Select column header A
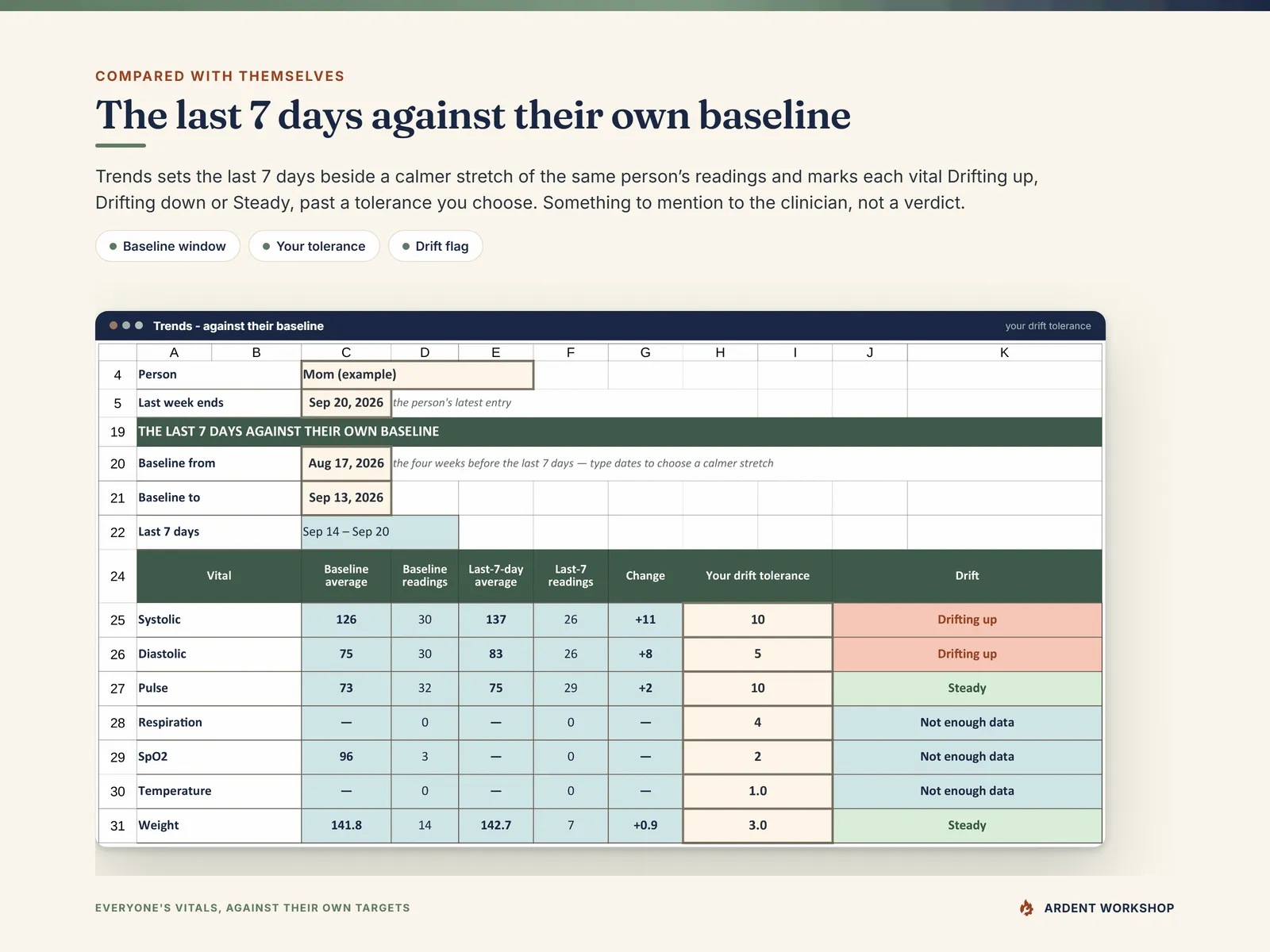The height and width of the screenshot is (952, 1270). (x=174, y=352)
